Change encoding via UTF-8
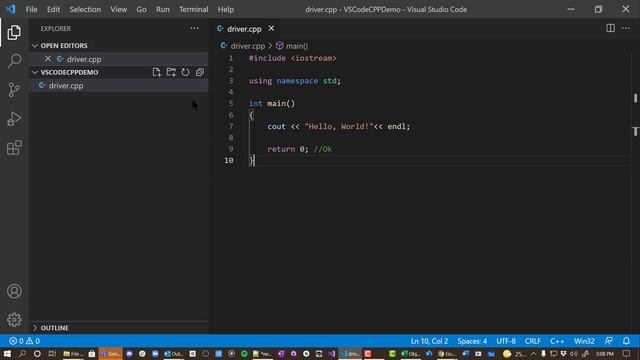 [506, 341]
